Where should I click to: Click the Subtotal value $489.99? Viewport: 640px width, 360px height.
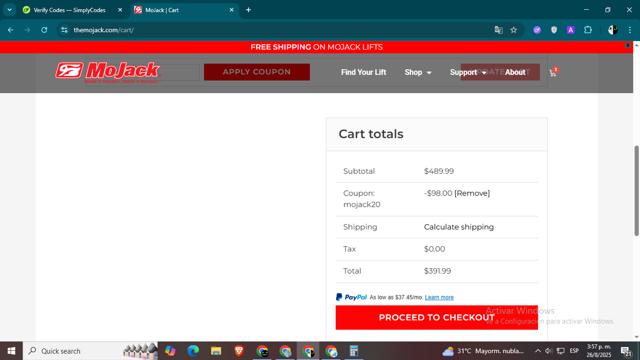click(x=439, y=171)
